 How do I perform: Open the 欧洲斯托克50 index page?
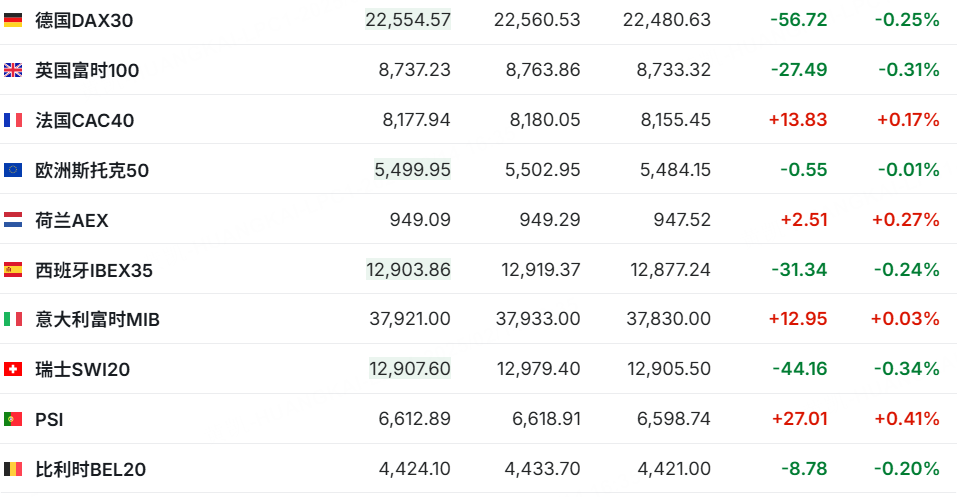(x=92, y=170)
